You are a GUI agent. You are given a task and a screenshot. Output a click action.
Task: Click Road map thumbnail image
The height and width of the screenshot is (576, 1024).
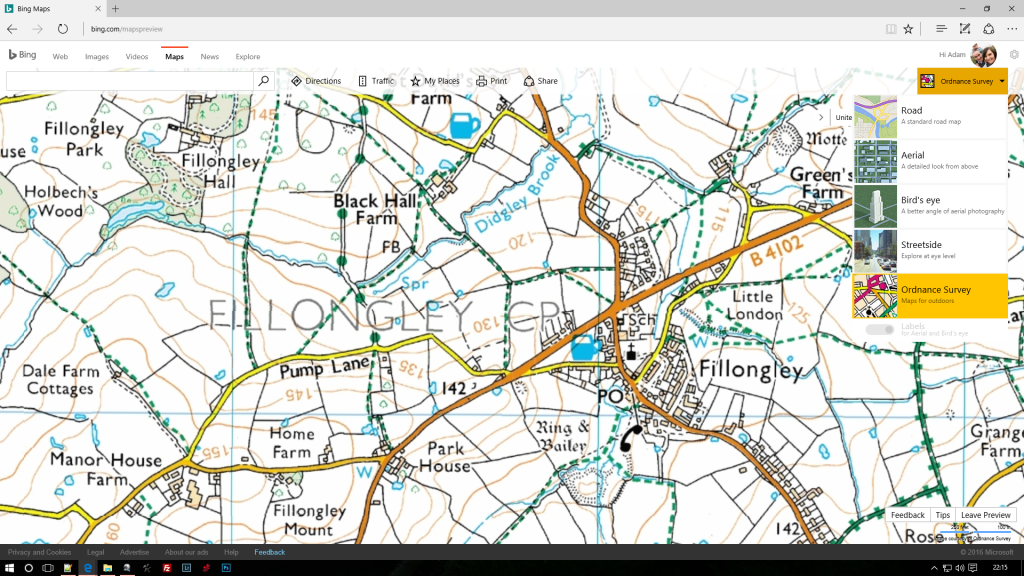click(x=875, y=116)
